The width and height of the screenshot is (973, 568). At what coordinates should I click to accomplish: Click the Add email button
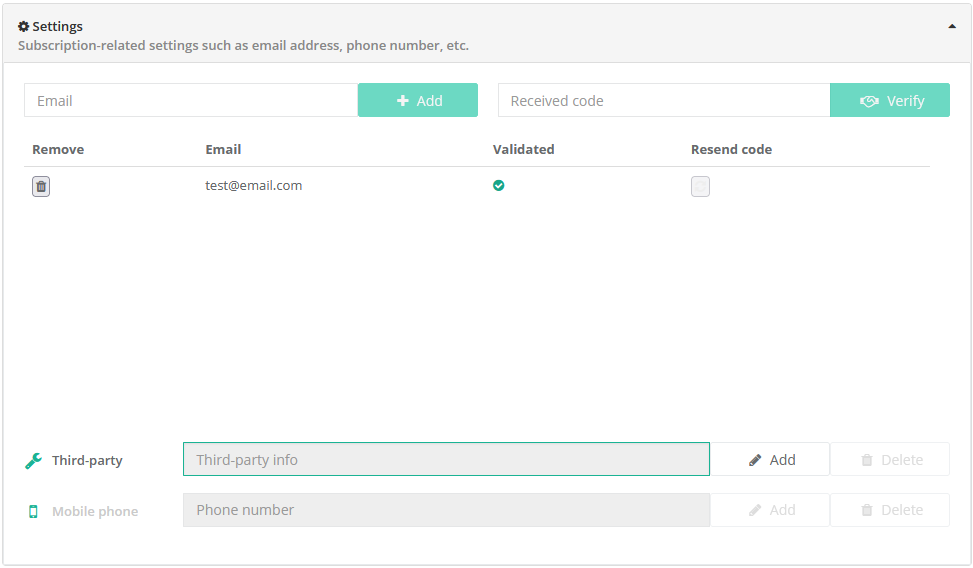(x=418, y=100)
